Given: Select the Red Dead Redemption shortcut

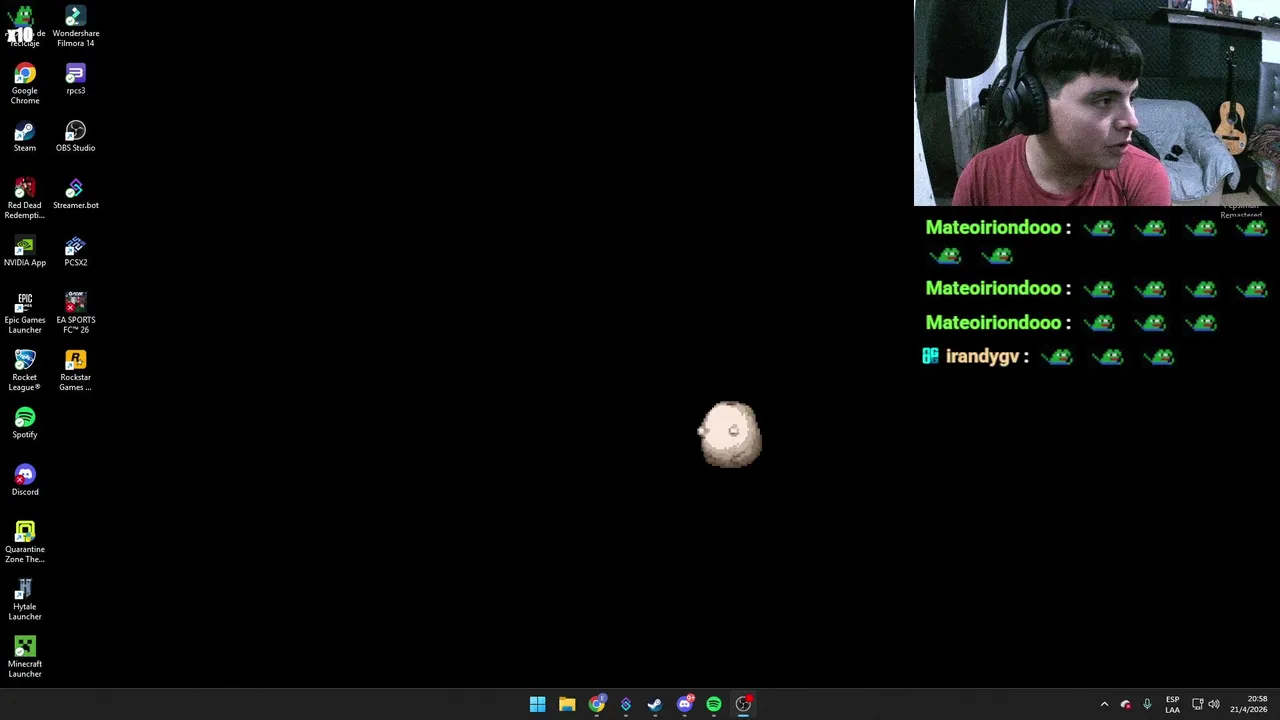Looking at the screenshot, I should [x=24, y=199].
